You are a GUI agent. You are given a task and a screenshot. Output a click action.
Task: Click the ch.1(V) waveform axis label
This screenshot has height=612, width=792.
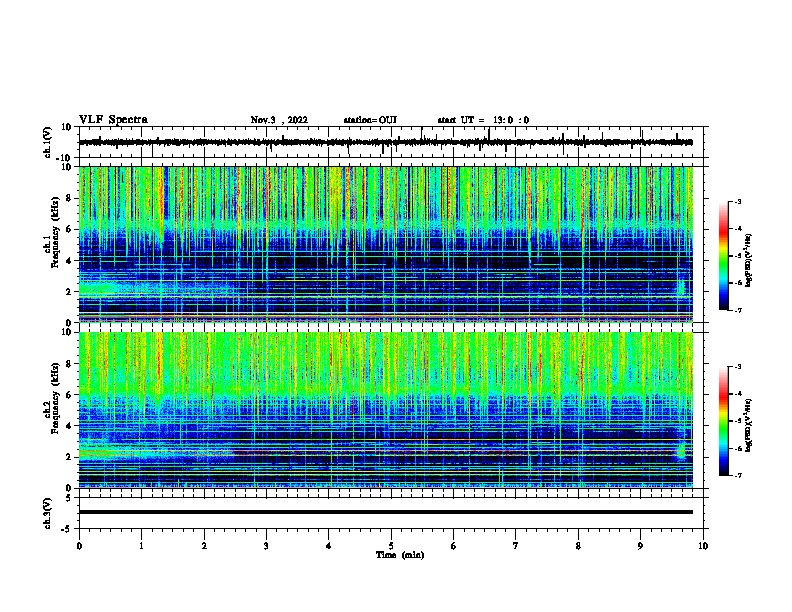48,142
